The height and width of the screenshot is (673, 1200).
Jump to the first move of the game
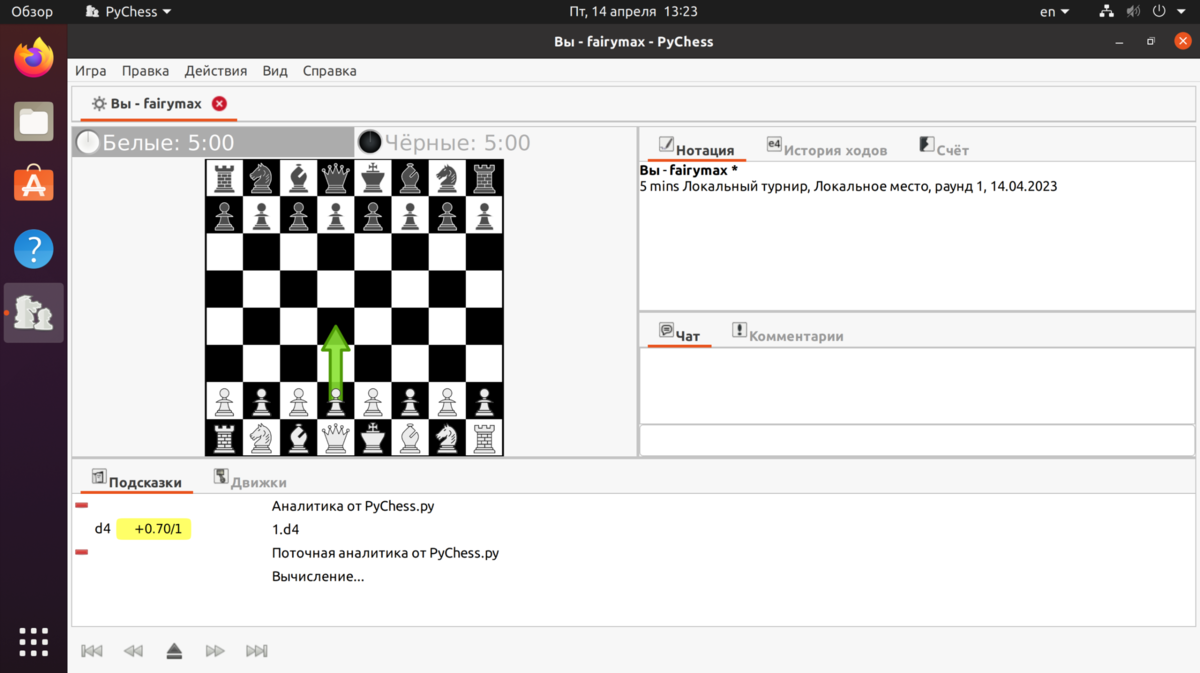click(x=92, y=651)
